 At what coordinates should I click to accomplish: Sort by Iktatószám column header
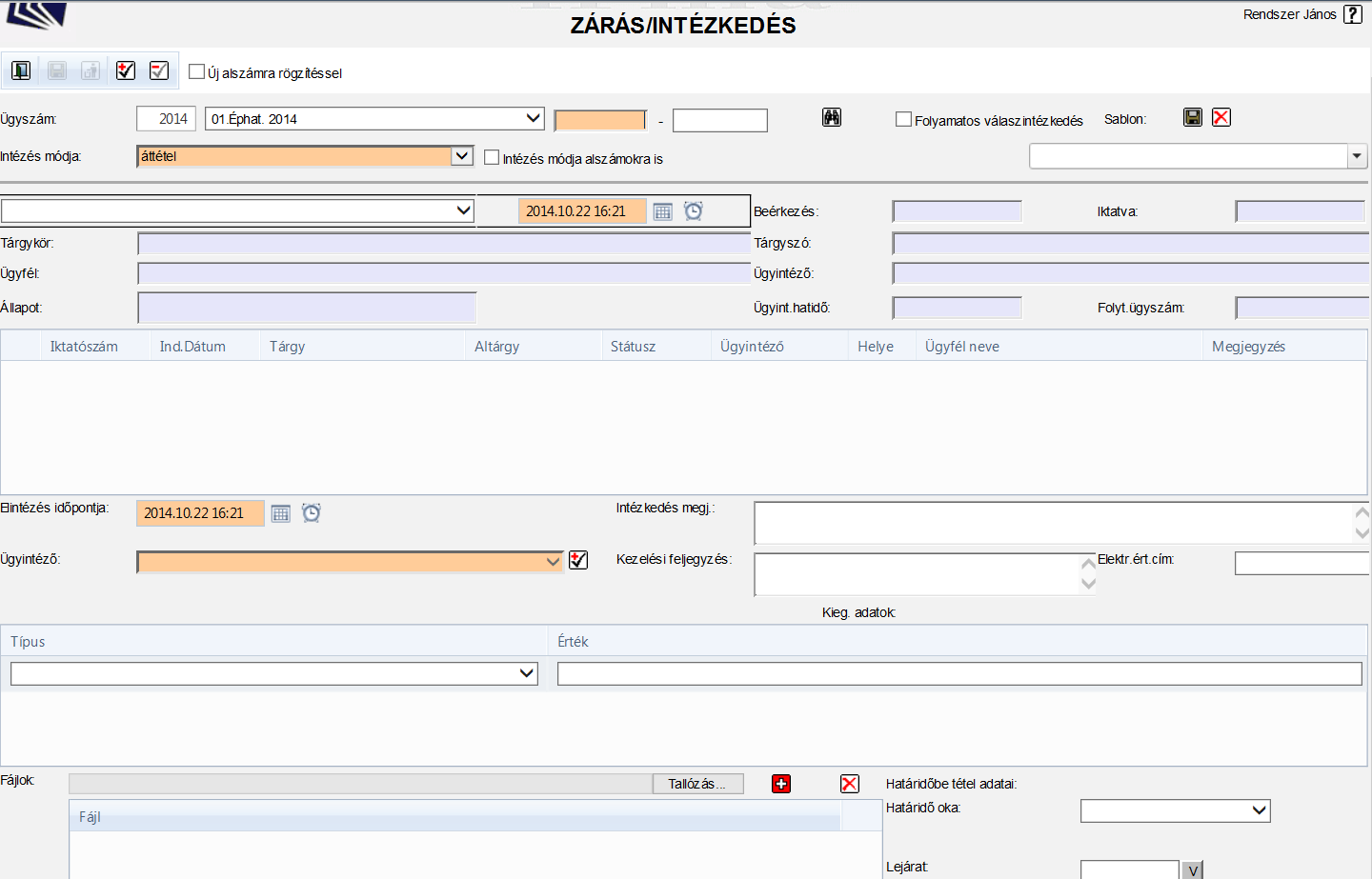84,347
